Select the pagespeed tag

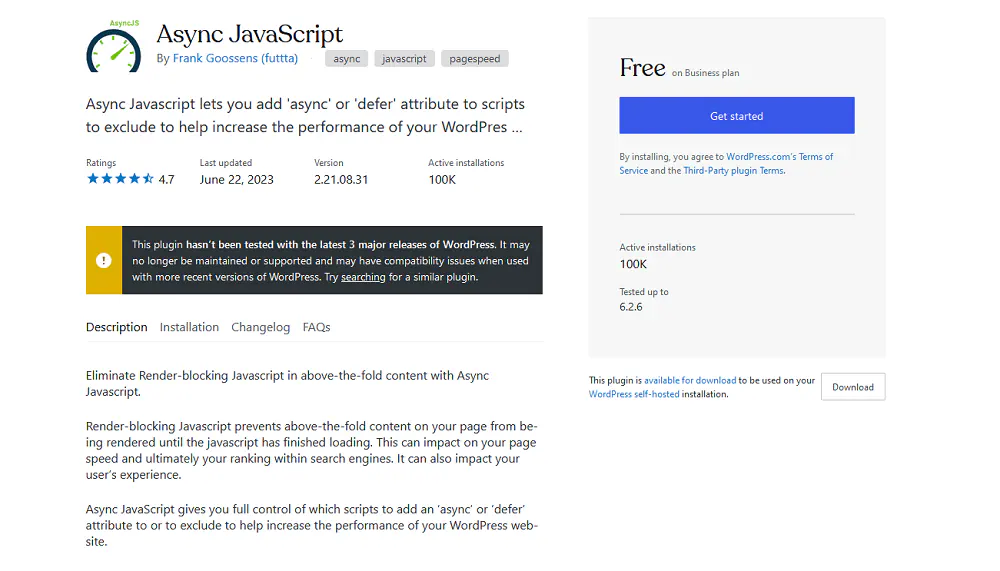tap(475, 59)
